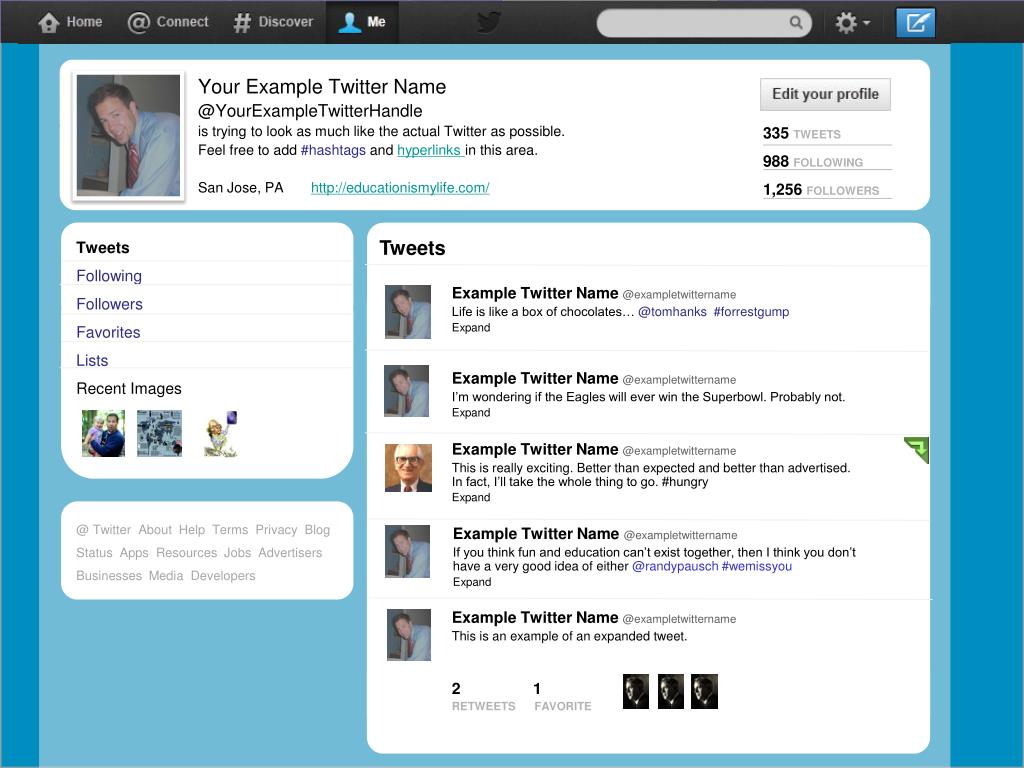The image size is (1024, 768).
Task: Focus the top bar search field
Action: [704, 23]
